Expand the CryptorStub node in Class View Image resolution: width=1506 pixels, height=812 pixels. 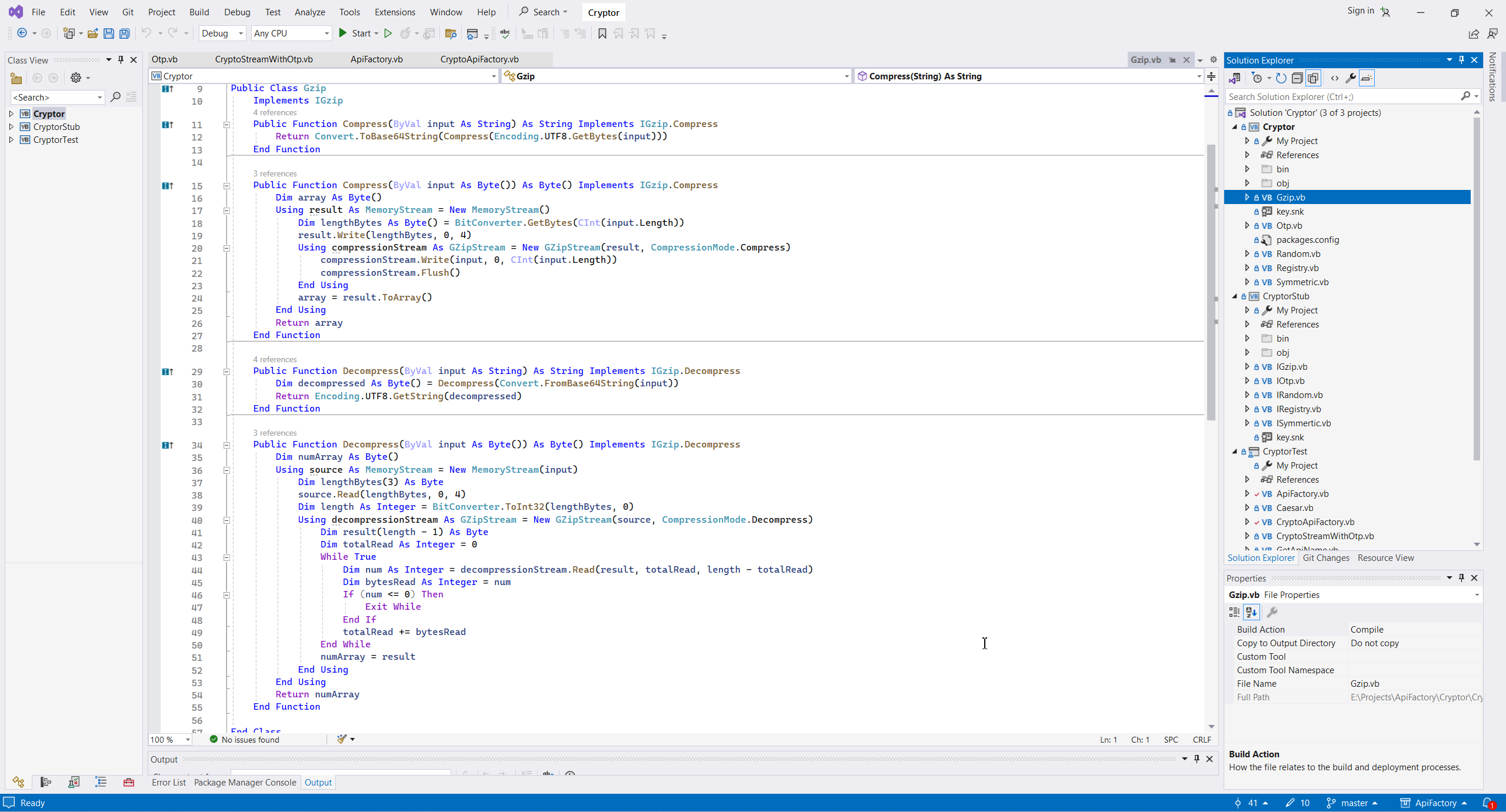[x=11, y=127]
